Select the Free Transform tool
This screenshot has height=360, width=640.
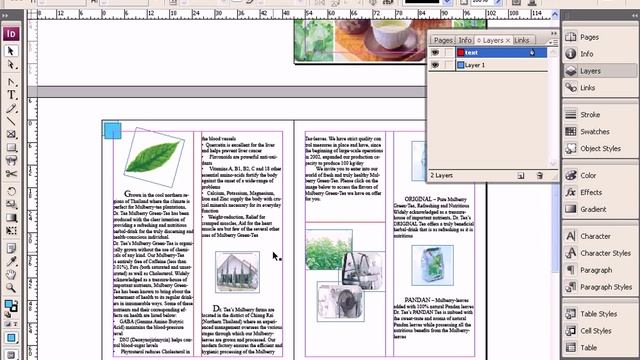[x=11, y=231]
